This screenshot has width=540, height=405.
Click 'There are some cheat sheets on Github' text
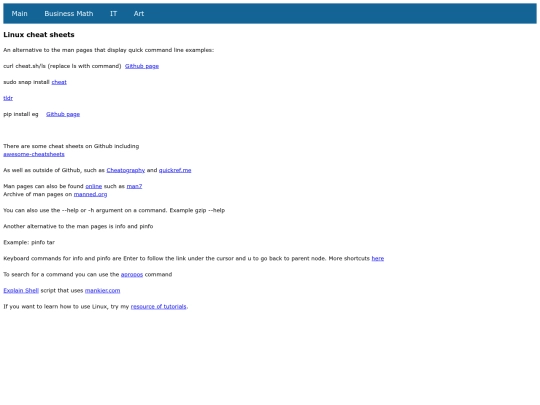click(x=71, y=146)
